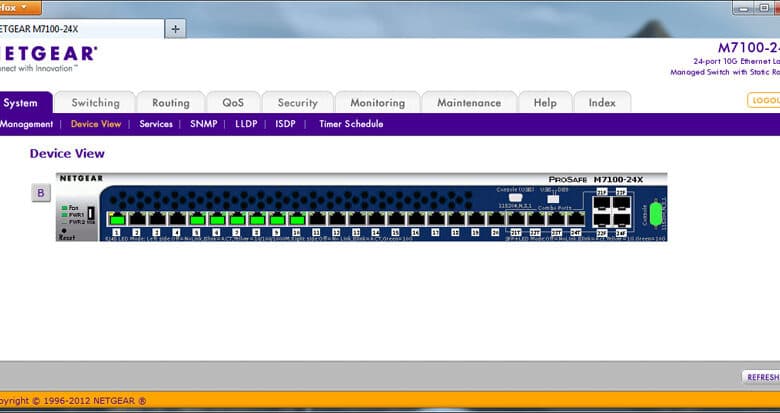Open the Routing tab
780x413 pixels.
point(171,103)
